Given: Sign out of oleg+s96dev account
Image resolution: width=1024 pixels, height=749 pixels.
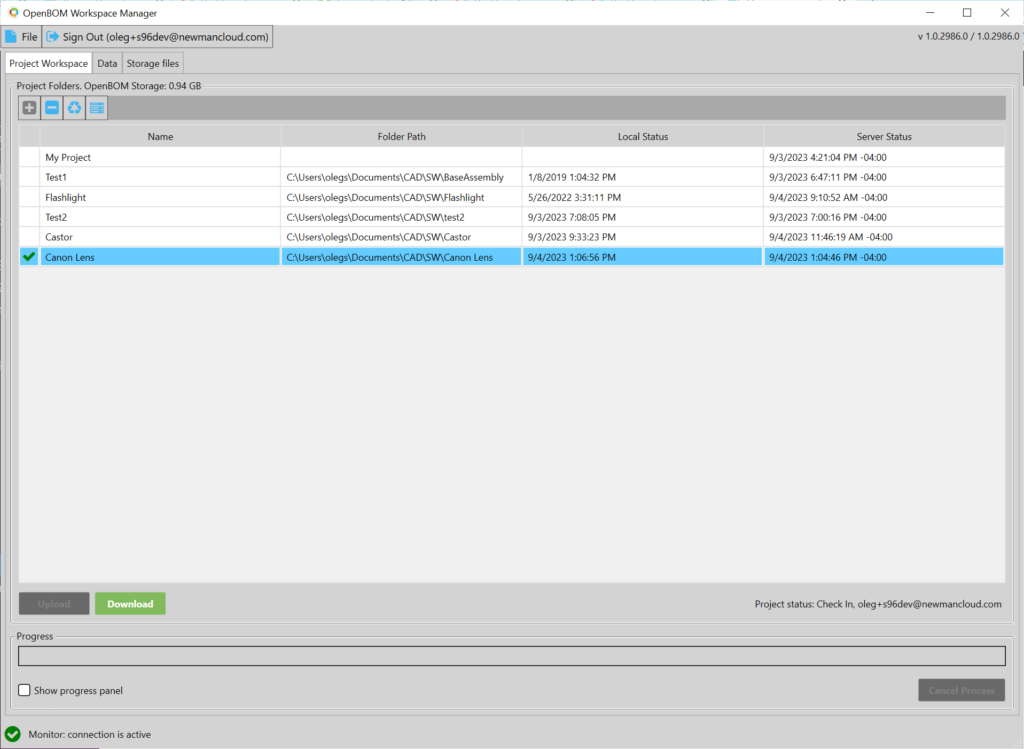Looking at the screenshot, I should coord(157,37).
